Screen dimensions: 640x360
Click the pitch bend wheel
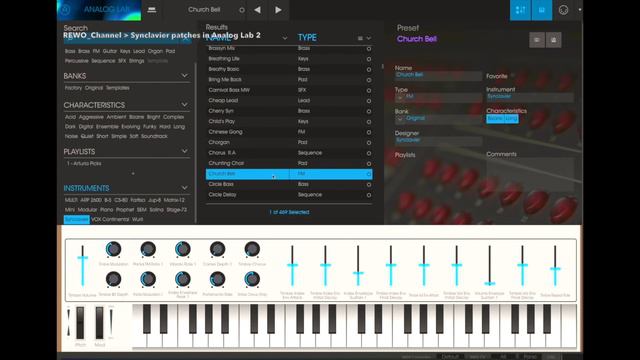pos(80,323)
